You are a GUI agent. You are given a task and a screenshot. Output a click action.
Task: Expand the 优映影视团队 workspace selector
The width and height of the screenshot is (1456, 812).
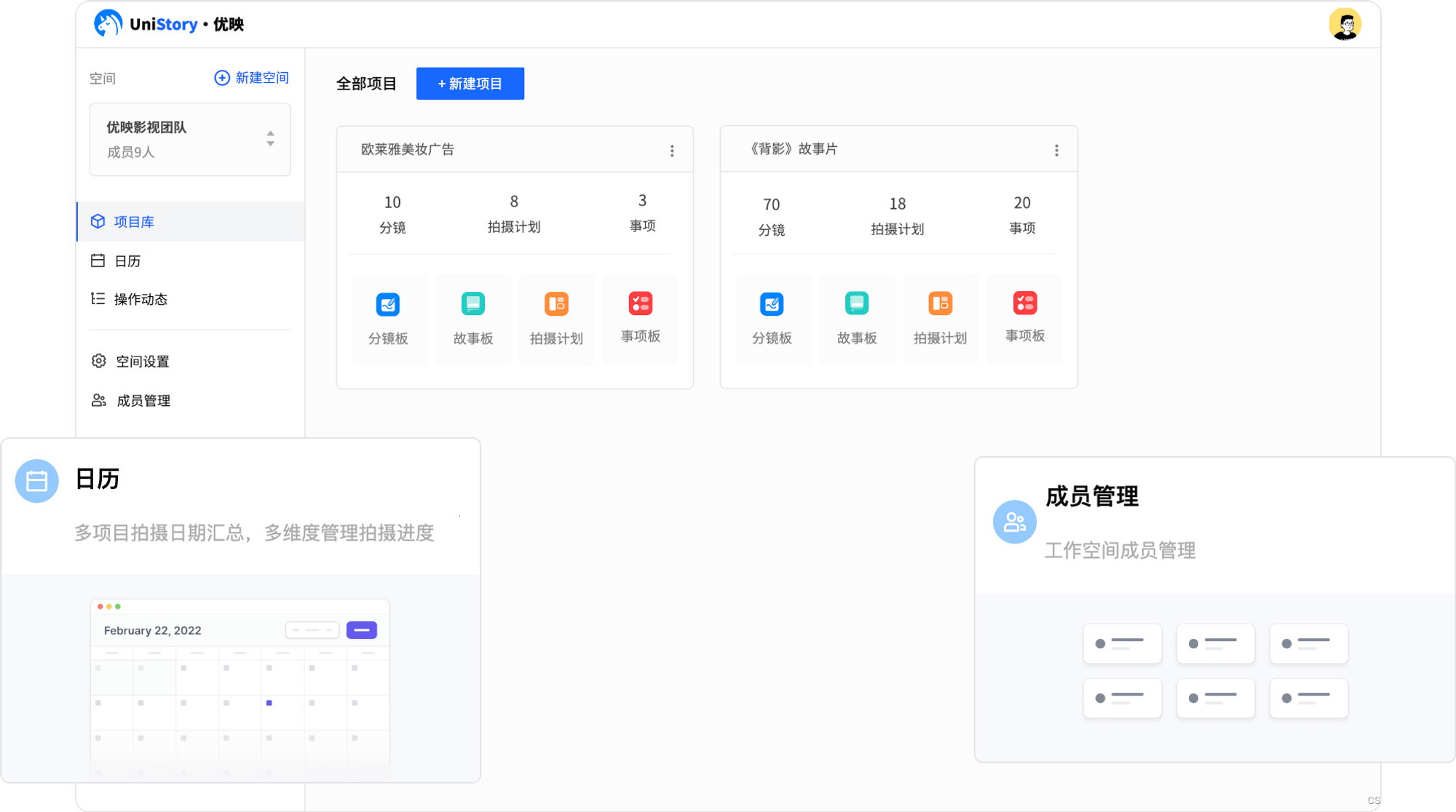tap(270, 139)
